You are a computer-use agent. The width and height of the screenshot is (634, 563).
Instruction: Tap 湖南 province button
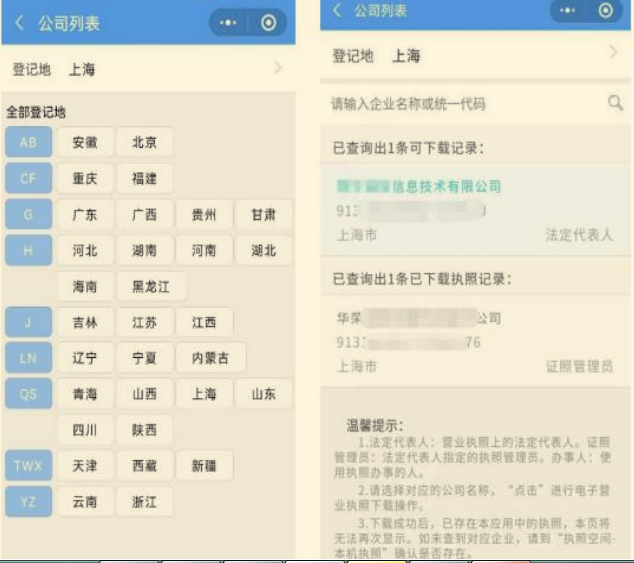(x=145, y=250)
